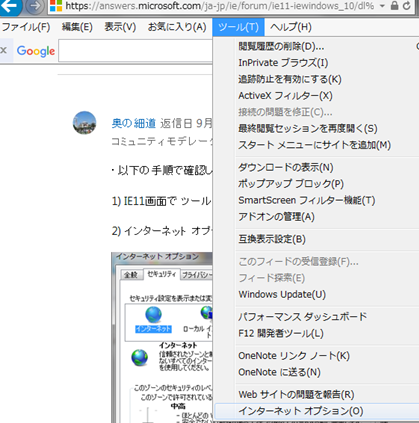Open the ヘルプ(H) menu
Screen dimensions: 419x423
pyautogui.click(x=291, y=27)
